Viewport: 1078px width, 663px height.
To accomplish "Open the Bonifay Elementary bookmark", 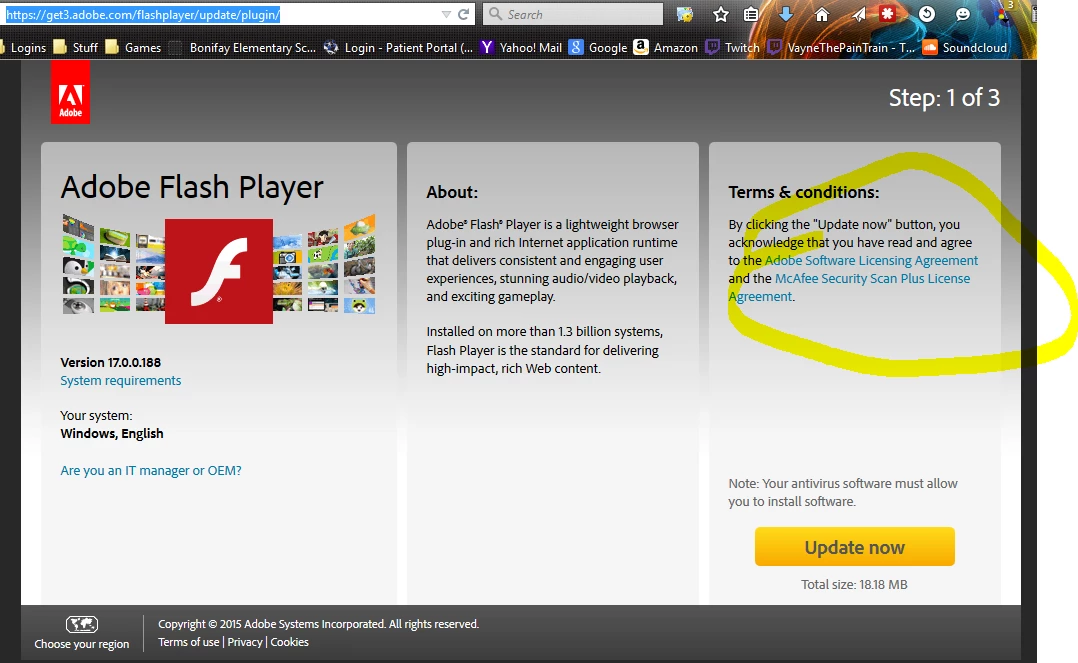I will 243,47.
